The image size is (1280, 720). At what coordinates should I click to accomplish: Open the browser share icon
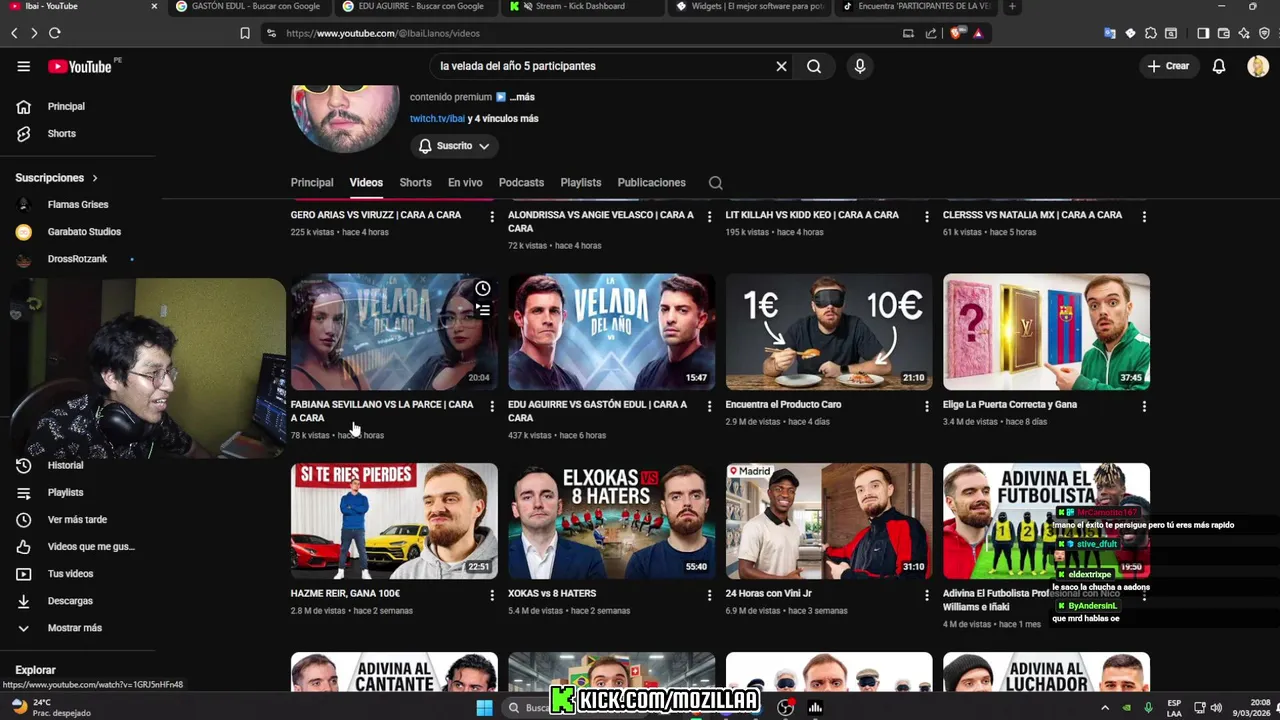click(931, 33)
